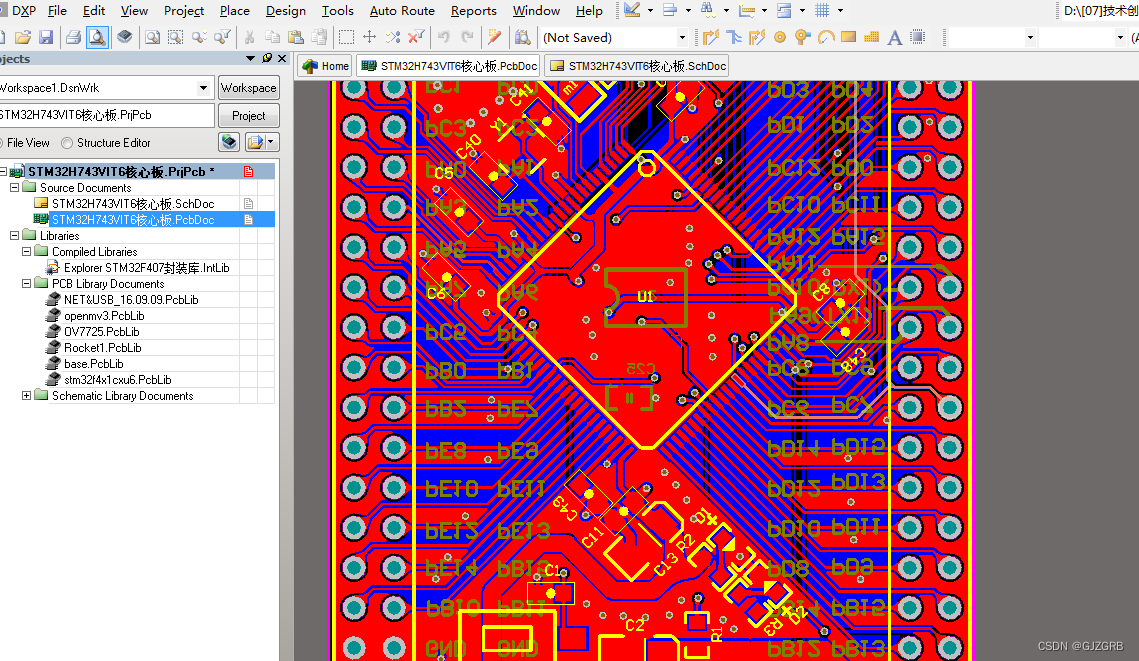Select the Interactive Routing tool
The width and height of the screenshot is (1139, 661).
click(x=711, y=37)
